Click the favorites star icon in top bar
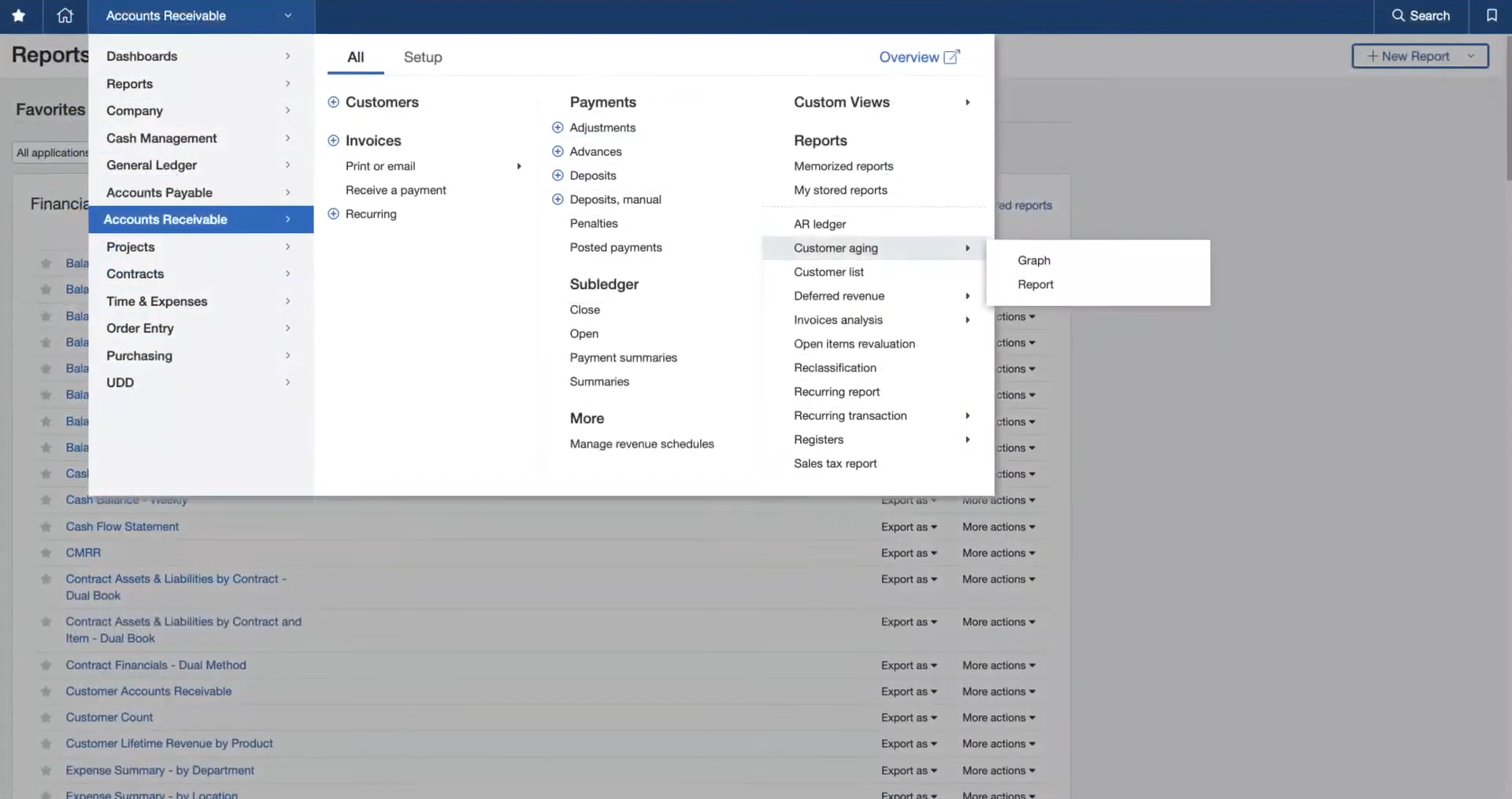Image resolution: width=1512 pixels, height=799 pixels. [x=19, y=16]
